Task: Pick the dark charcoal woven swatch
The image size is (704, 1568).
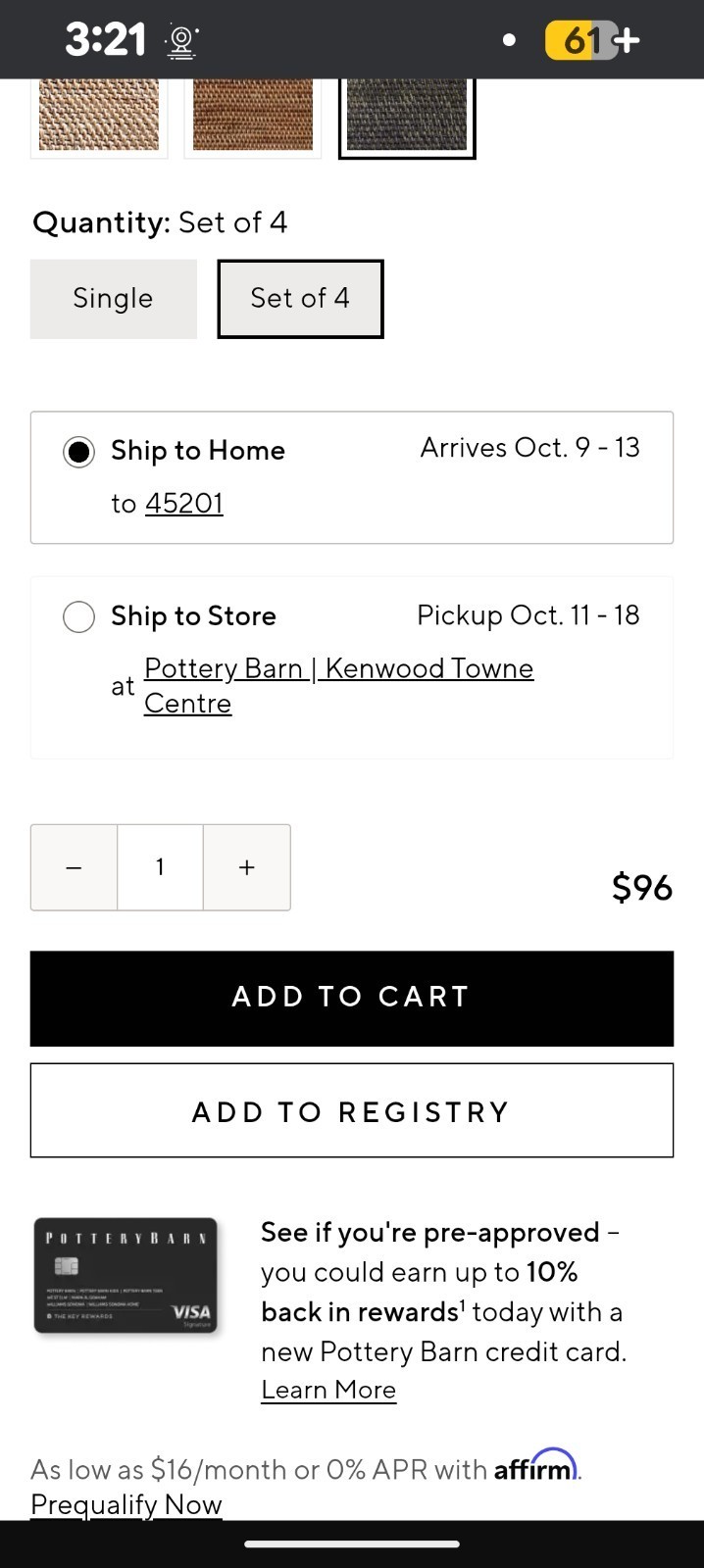Action: pos(407,116)
